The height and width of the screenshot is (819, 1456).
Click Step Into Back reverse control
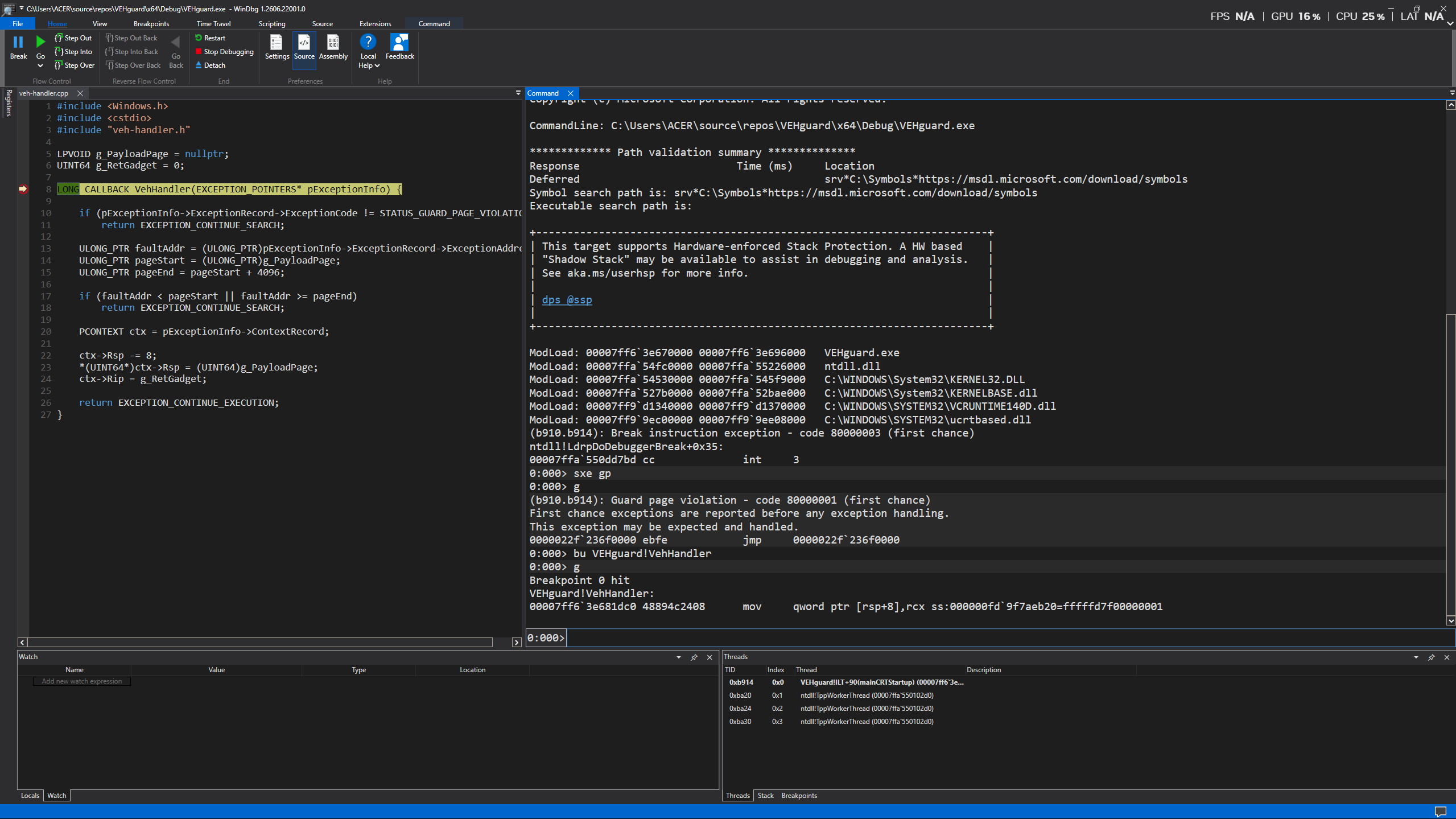pos(132,52)
